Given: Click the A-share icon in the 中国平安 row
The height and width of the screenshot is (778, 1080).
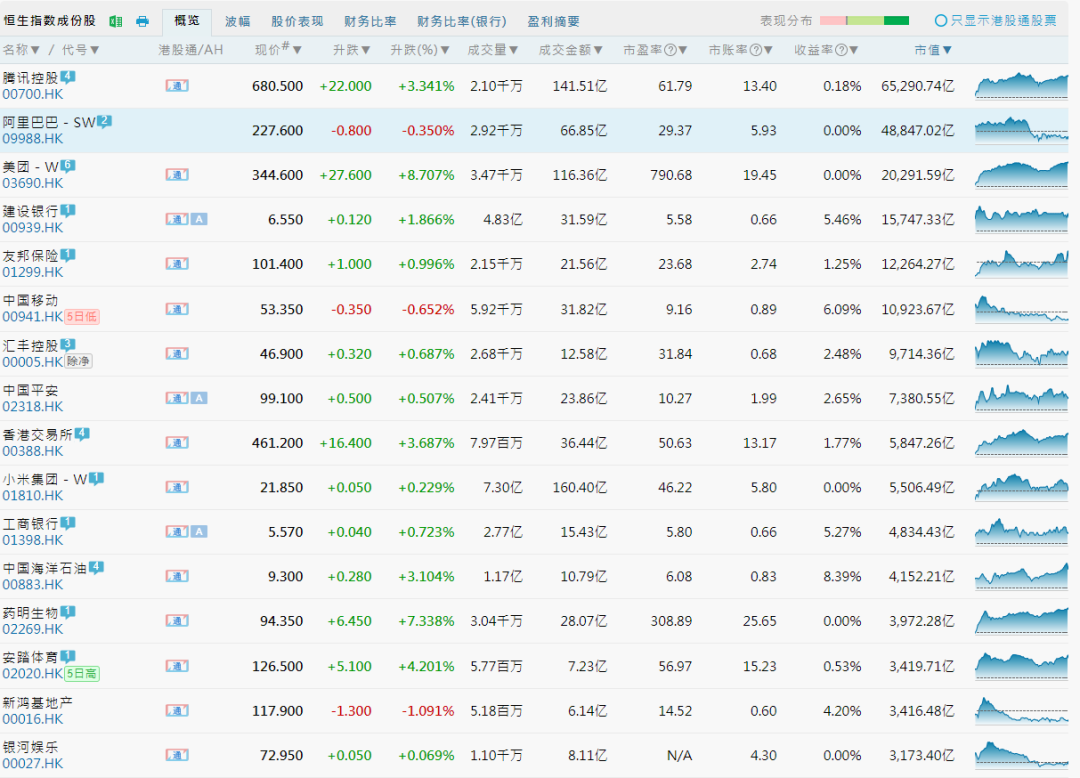Looking at the screenshot, I should (199, 398).
